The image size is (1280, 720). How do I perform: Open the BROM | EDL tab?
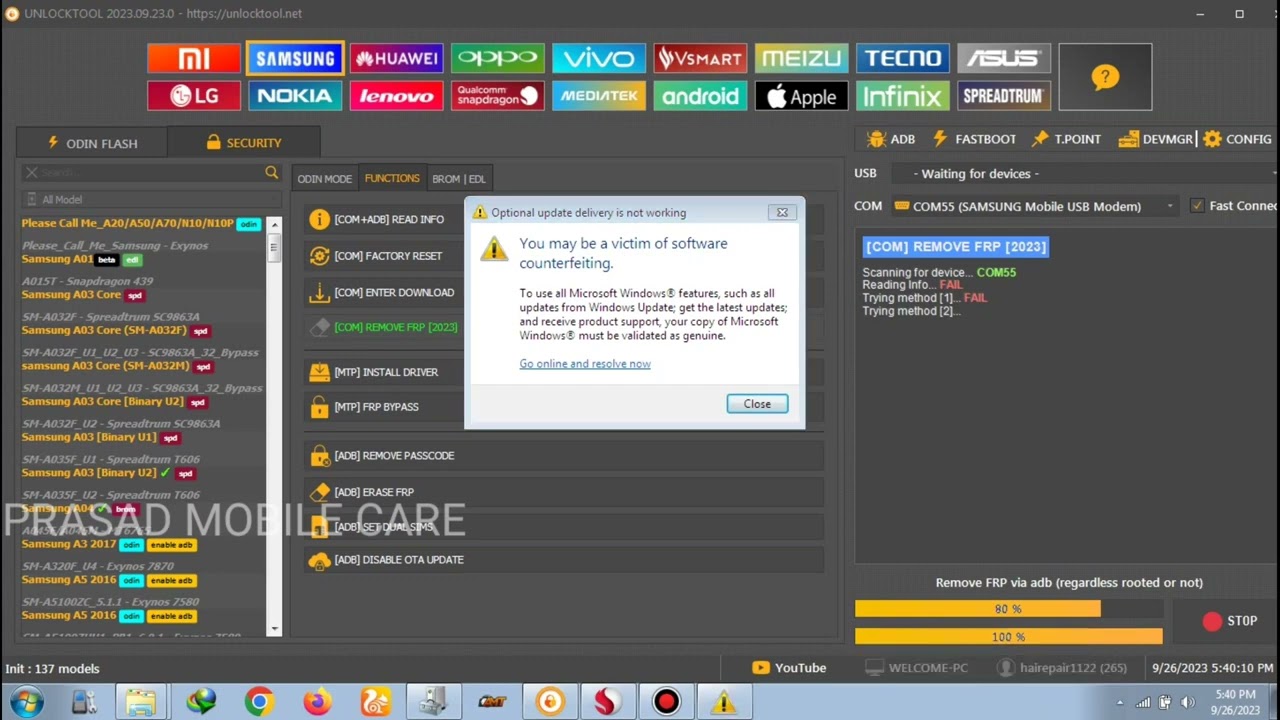click(x=459, y=178)
